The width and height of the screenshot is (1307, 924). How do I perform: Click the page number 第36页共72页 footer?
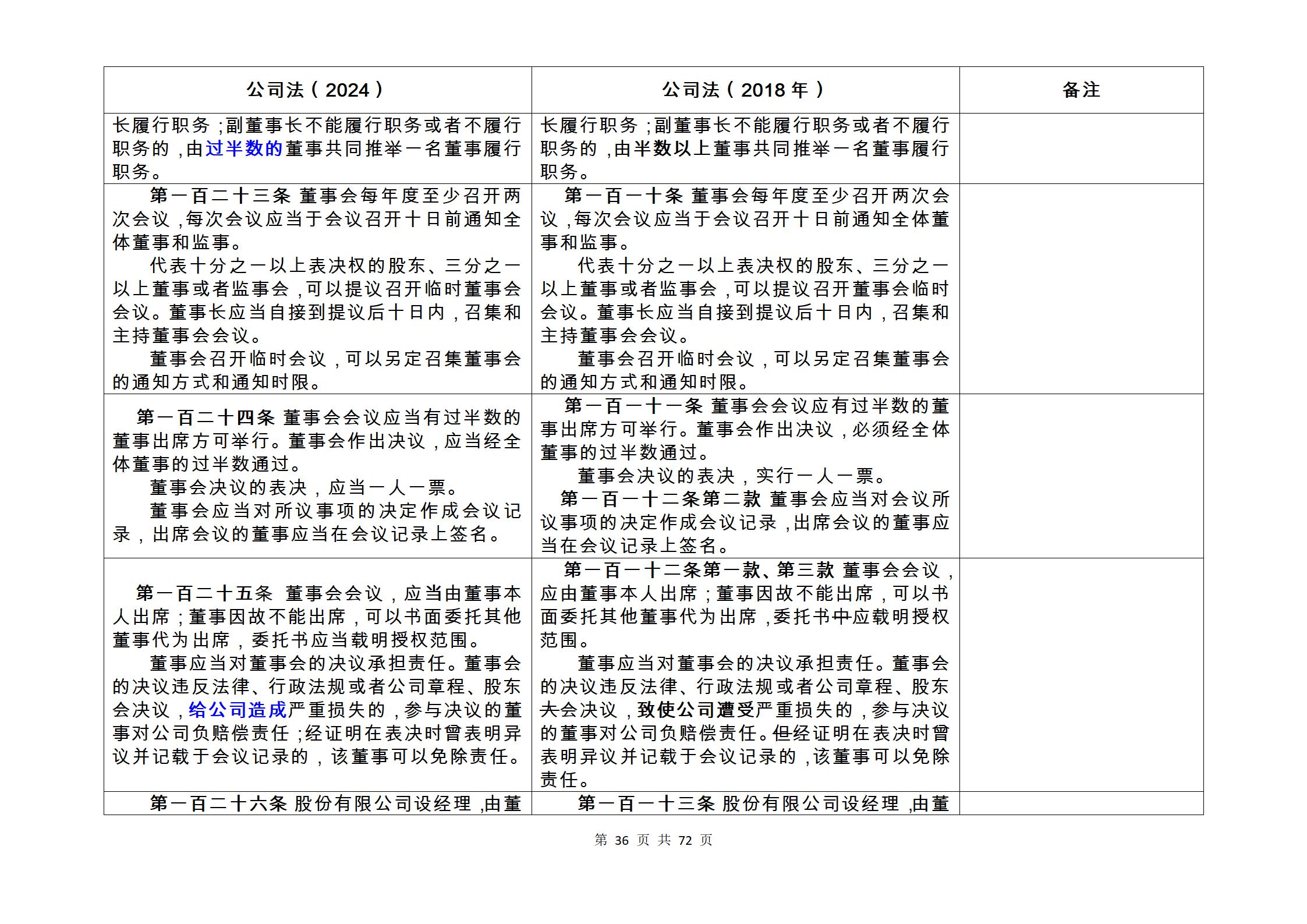click(653, 840)
